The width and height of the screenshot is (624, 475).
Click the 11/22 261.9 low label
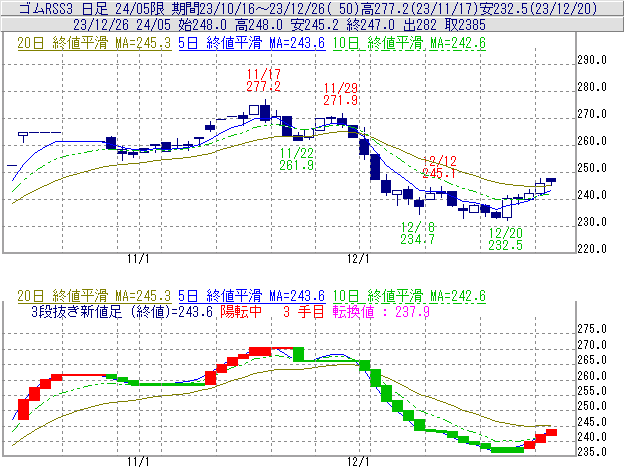coord(296,159)
